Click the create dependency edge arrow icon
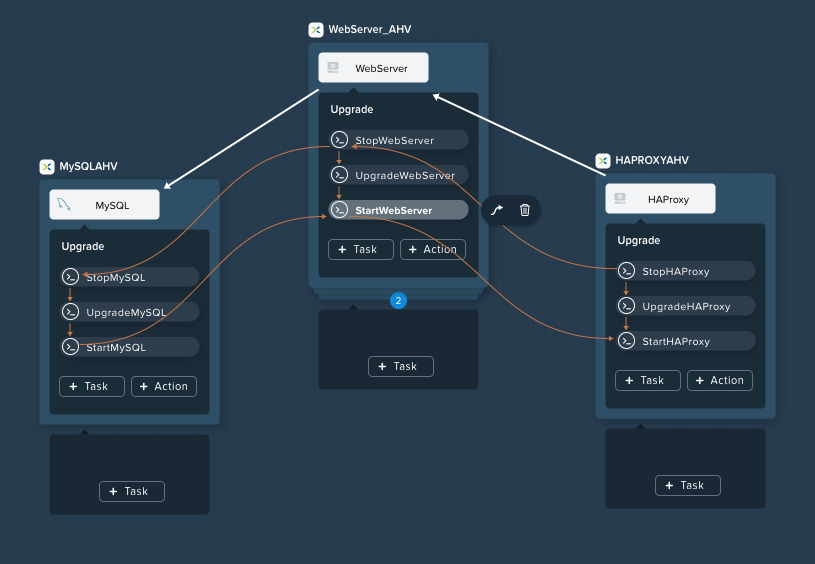This screenshot has height=564, width=815. pyautogui.click(x=497, y=210)
